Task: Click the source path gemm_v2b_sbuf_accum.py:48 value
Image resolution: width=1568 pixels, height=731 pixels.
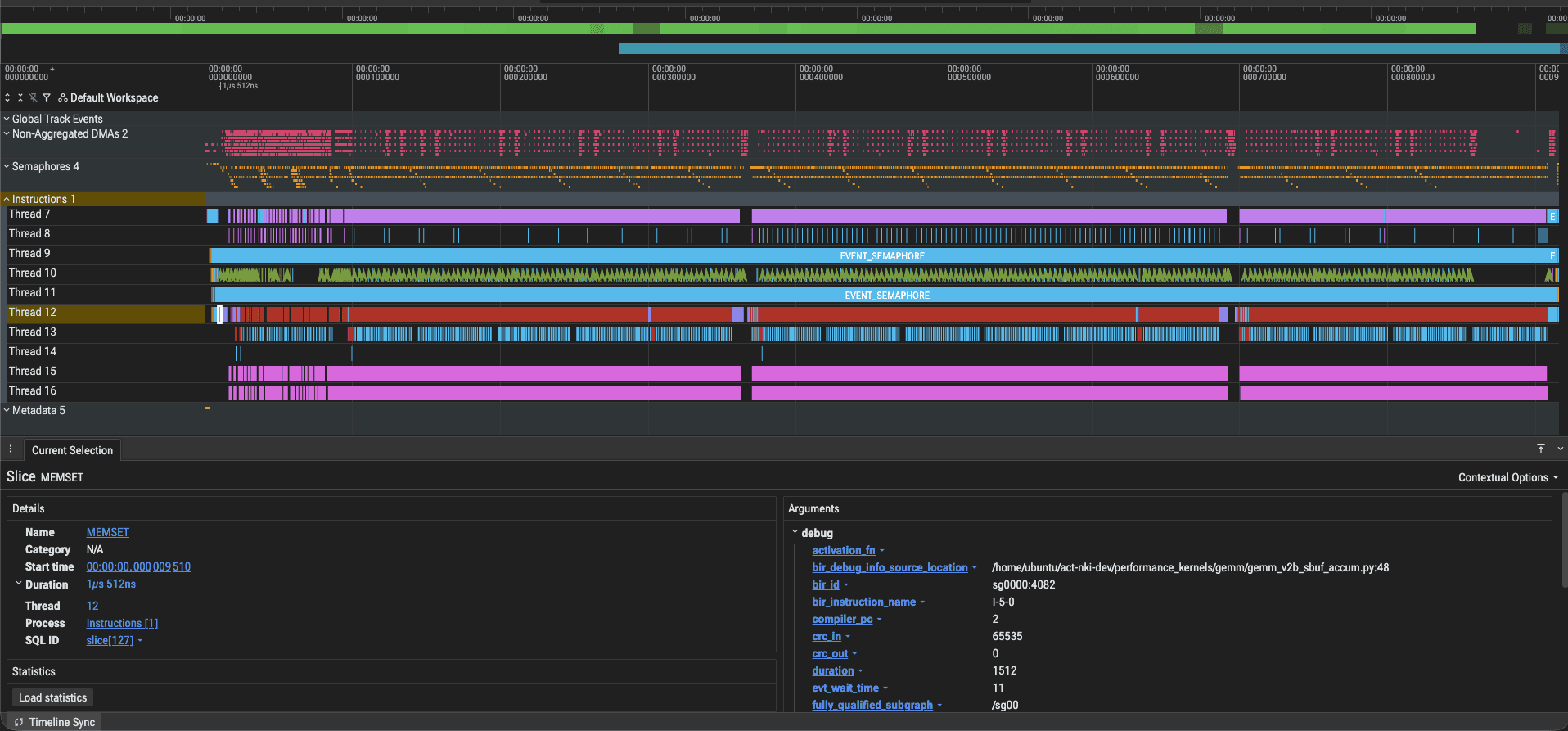Action: point(1190,567)
